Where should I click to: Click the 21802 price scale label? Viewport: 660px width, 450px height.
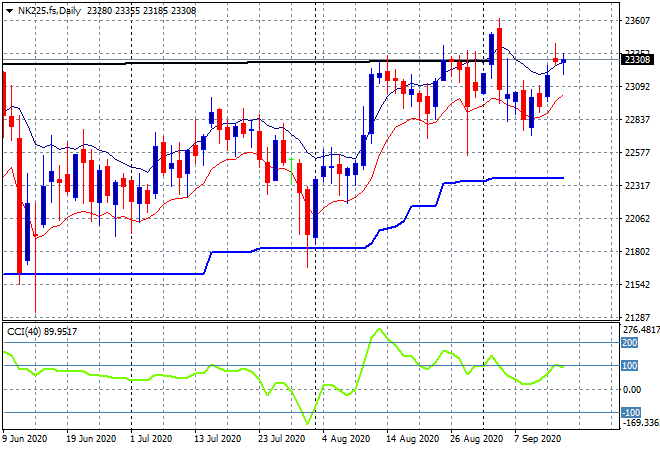pyautogui.click(x=638, y=251)
